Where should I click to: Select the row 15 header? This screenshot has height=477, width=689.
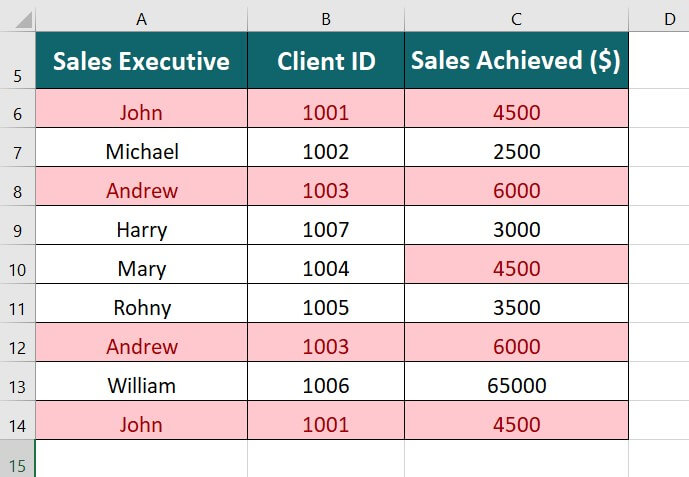[x=17, y=463]
